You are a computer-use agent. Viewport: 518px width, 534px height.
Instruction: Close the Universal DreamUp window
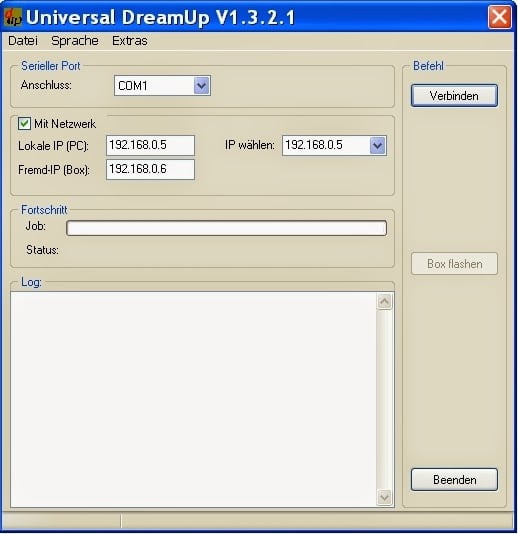pos(499,17)
